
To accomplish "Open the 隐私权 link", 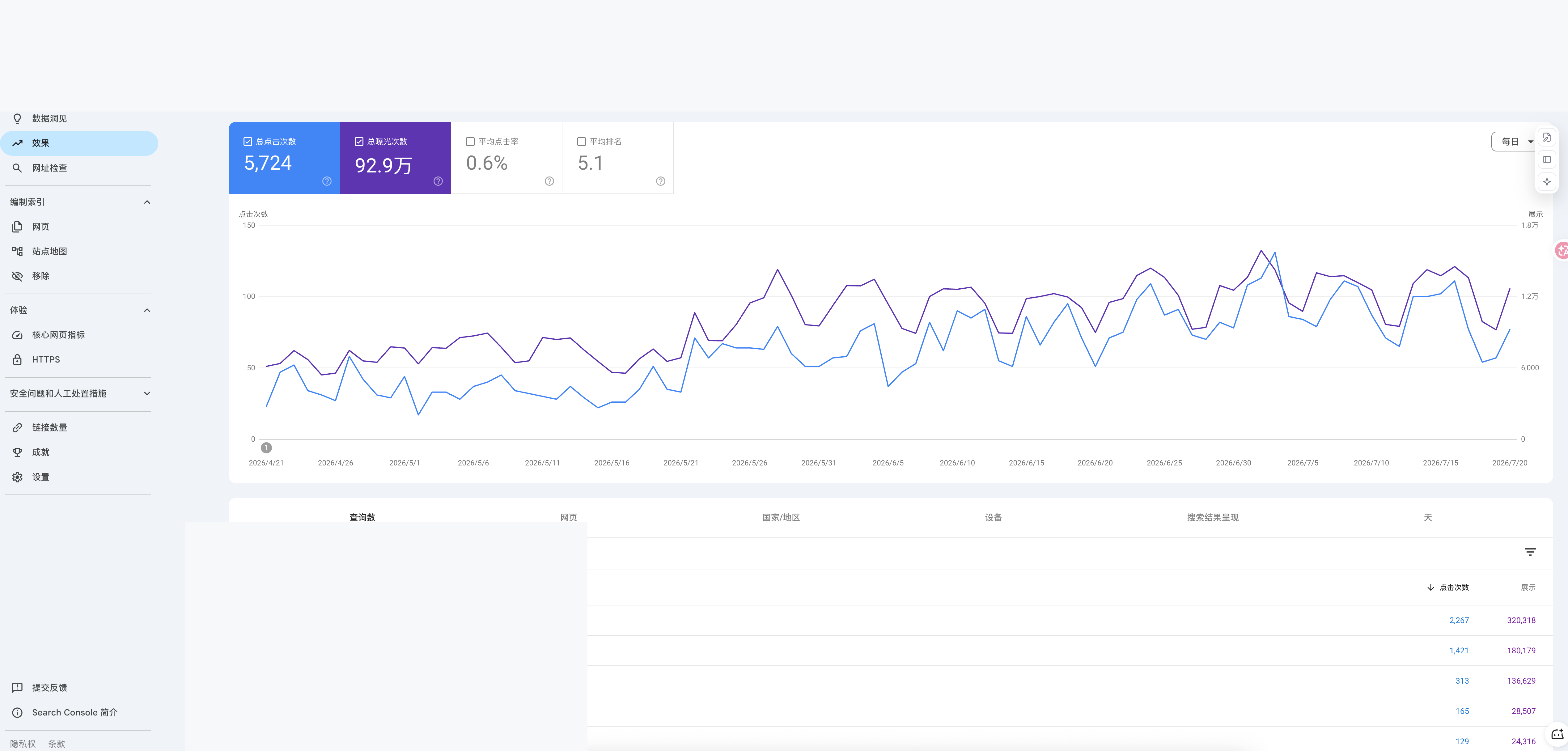I will pos(23,744).
